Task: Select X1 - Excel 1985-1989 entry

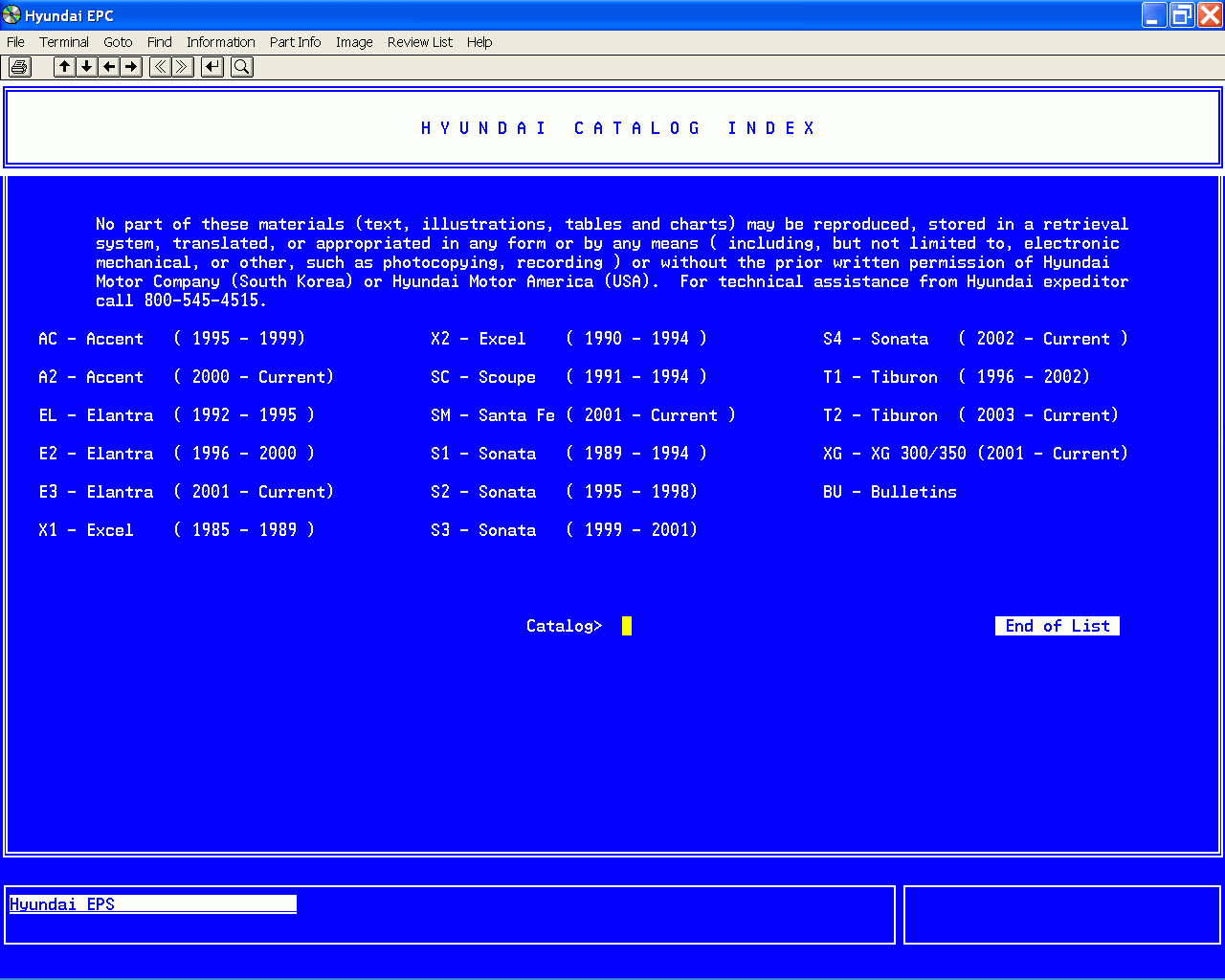Action: coord(177,530)
